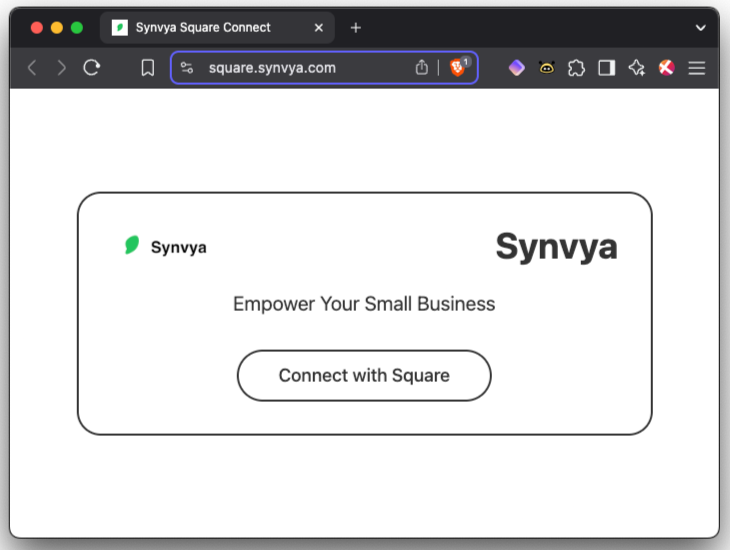This screenshot has width=730, height=550.
Task: Click the red close window button
Action: 37,28
